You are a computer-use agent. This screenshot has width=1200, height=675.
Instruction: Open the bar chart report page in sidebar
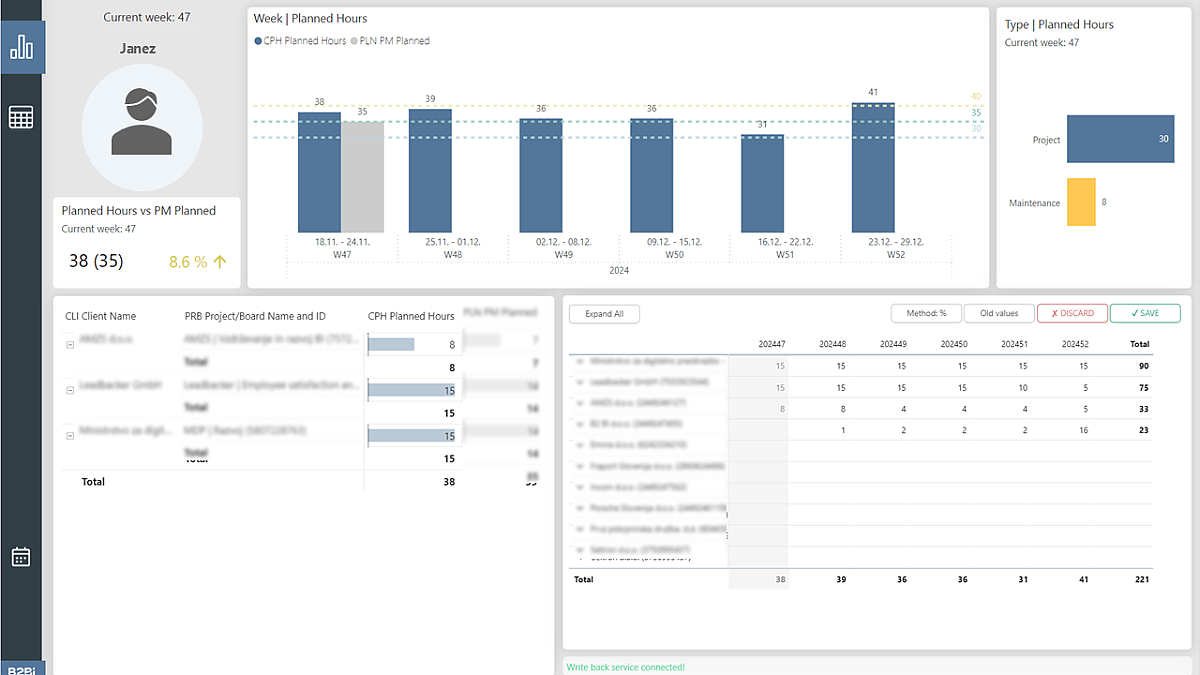click(22, 47)
